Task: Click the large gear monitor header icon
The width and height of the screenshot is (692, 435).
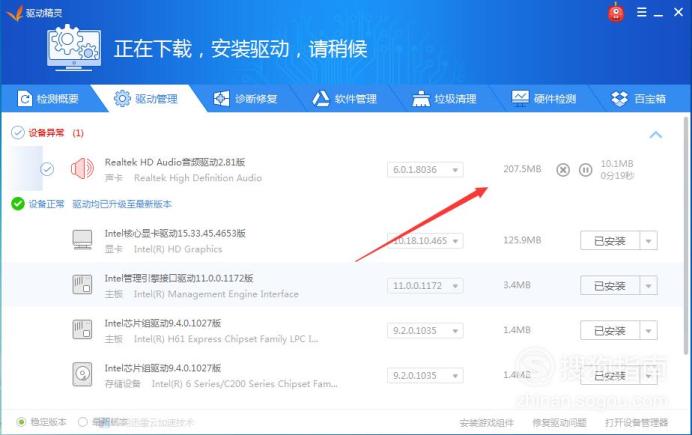Action: click(x=74, y=48)
